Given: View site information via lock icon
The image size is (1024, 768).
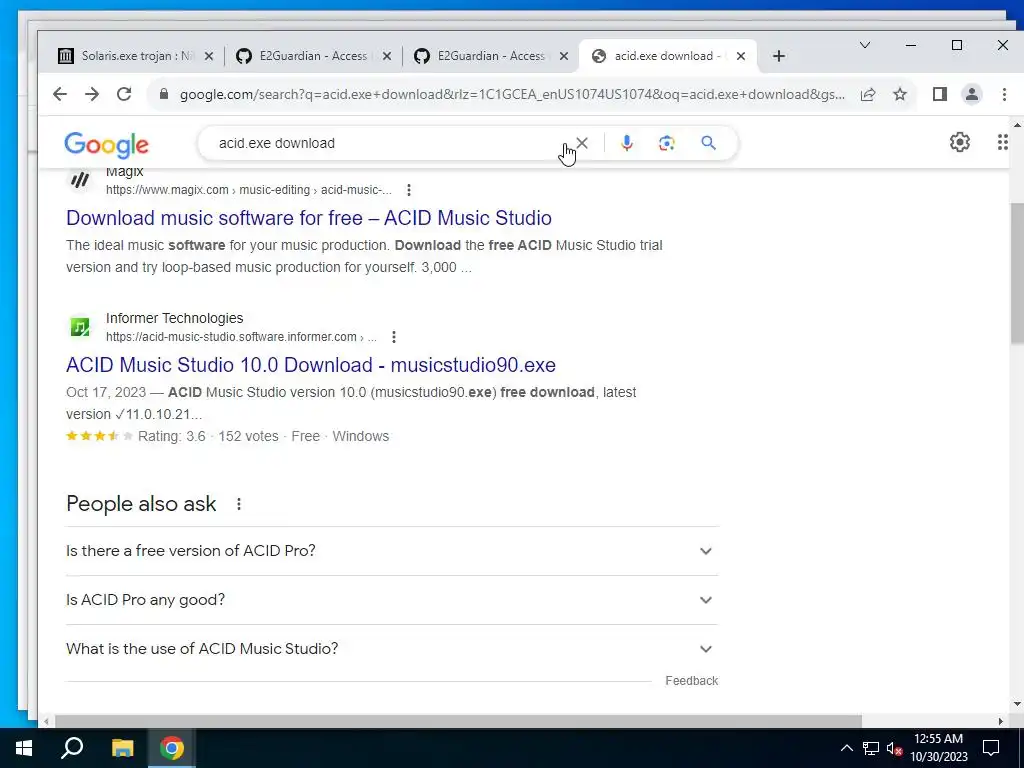Looking at the screenshot, I should tap(165, 94).
